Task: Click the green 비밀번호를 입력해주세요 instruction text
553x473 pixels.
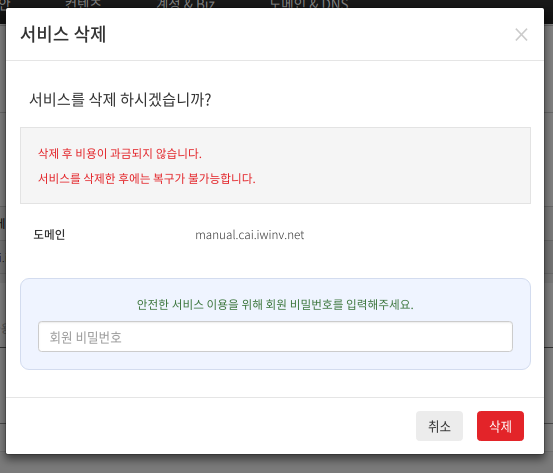Action: [x=275, y=304]
